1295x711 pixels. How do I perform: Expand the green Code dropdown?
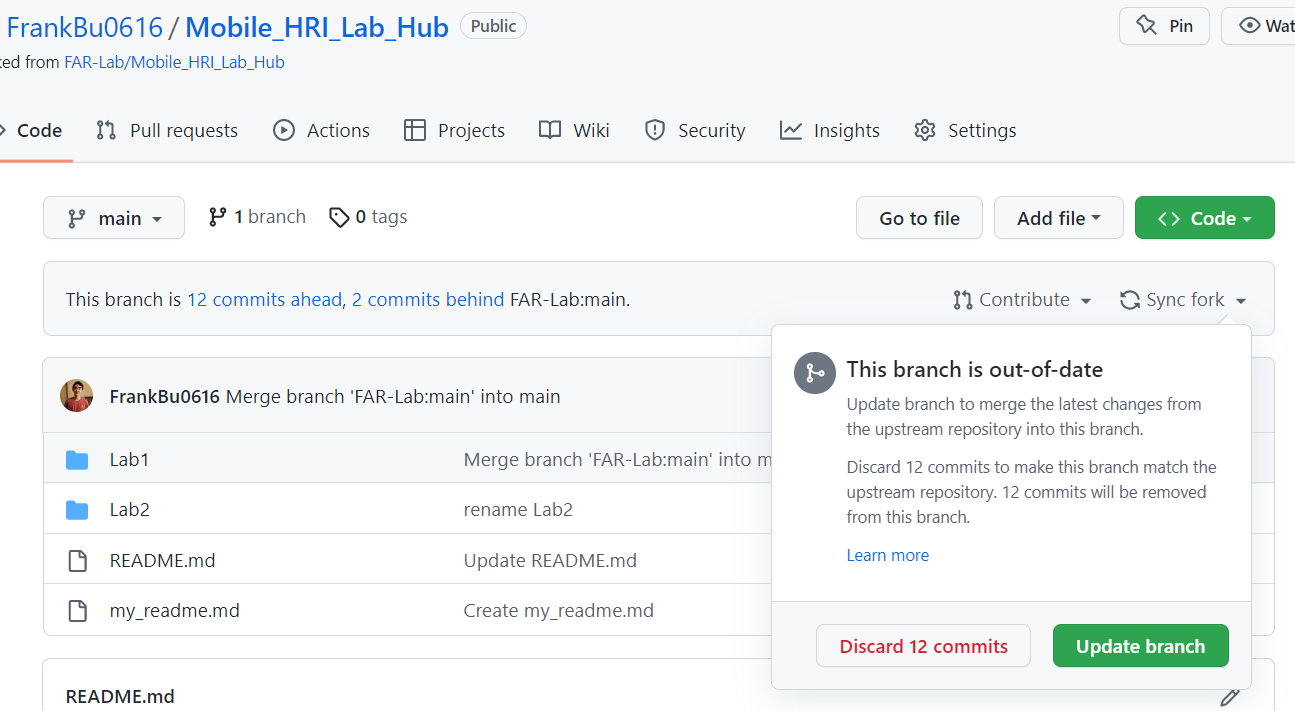pyautogui.click(x=1205, y=218)
